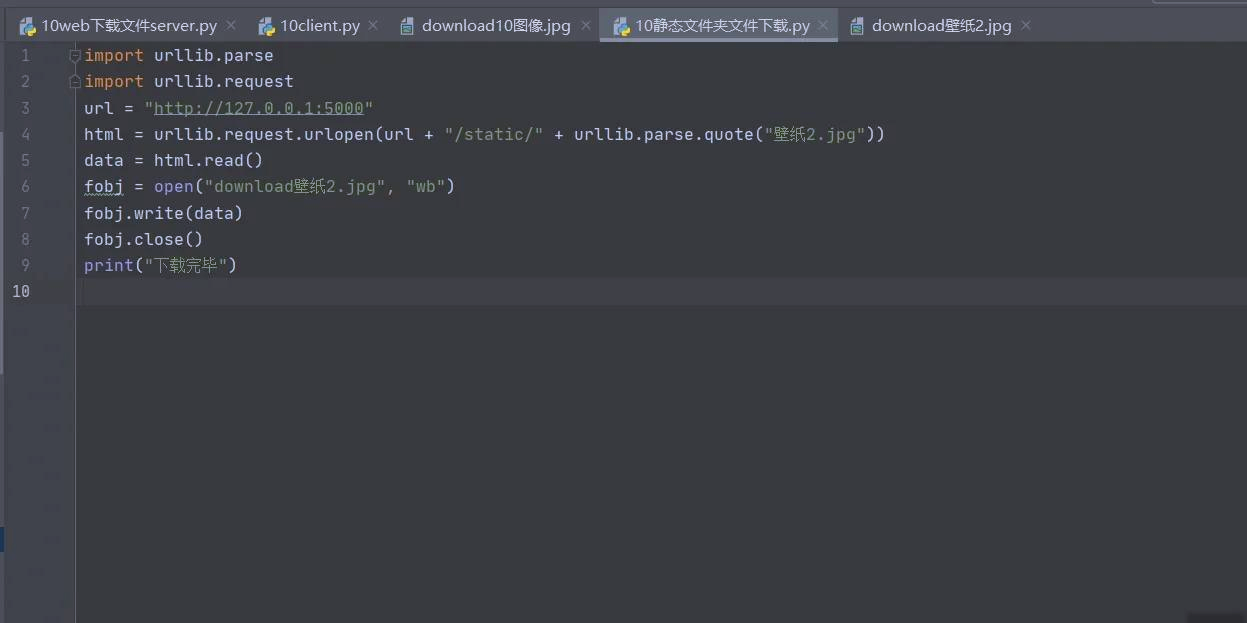Switch to the 10client.py tab

[x=319, y=26]
